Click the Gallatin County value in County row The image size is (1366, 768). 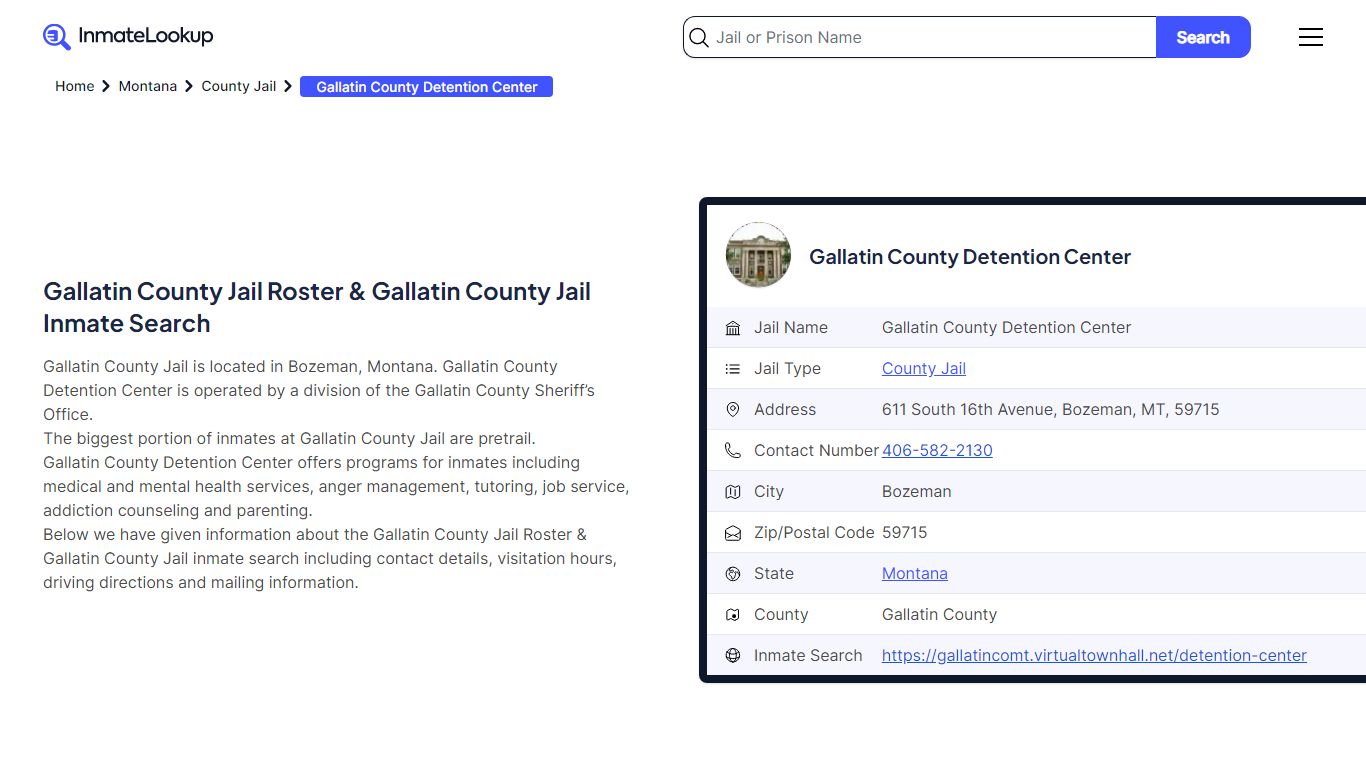coord(940,615)
